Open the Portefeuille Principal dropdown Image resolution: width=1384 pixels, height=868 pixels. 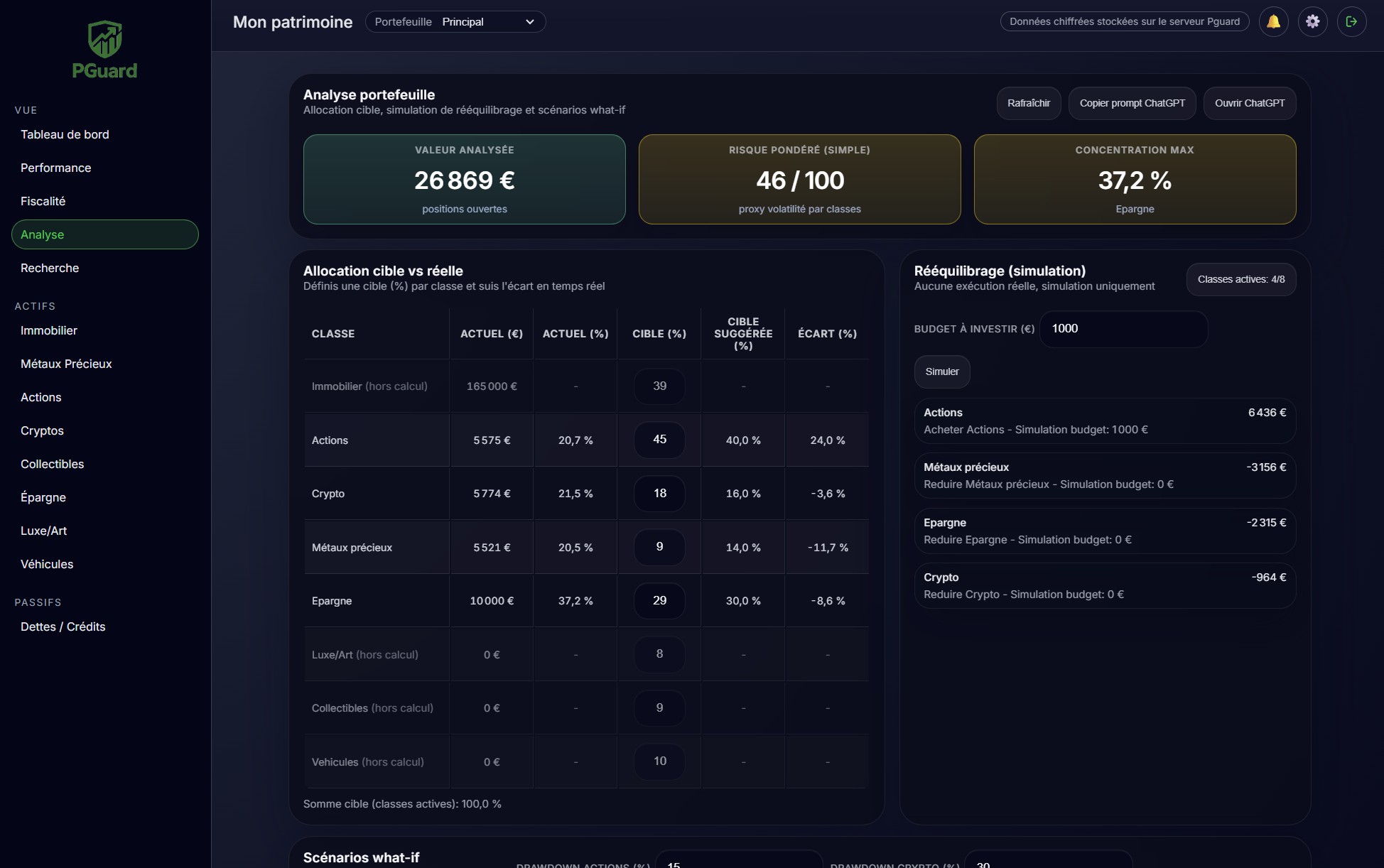[455, 22]
